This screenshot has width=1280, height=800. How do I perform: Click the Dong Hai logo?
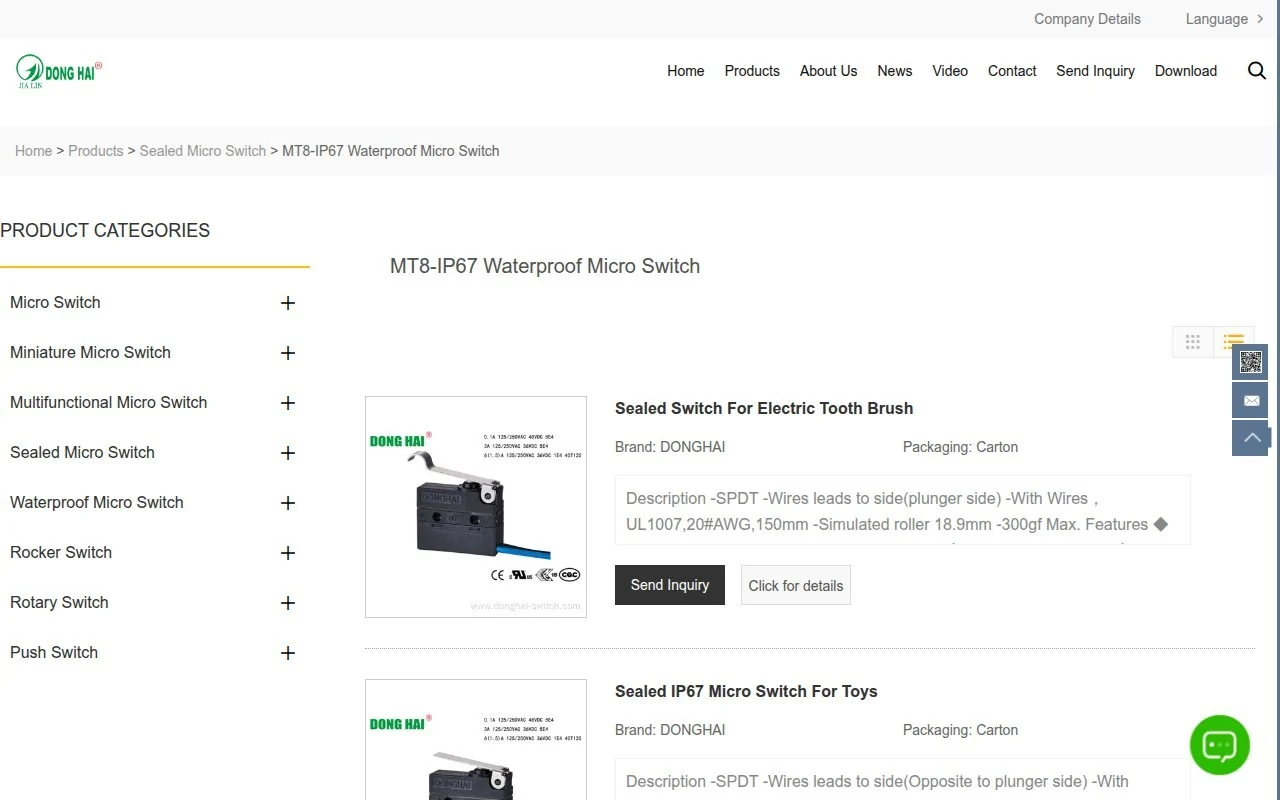point(59,71)
